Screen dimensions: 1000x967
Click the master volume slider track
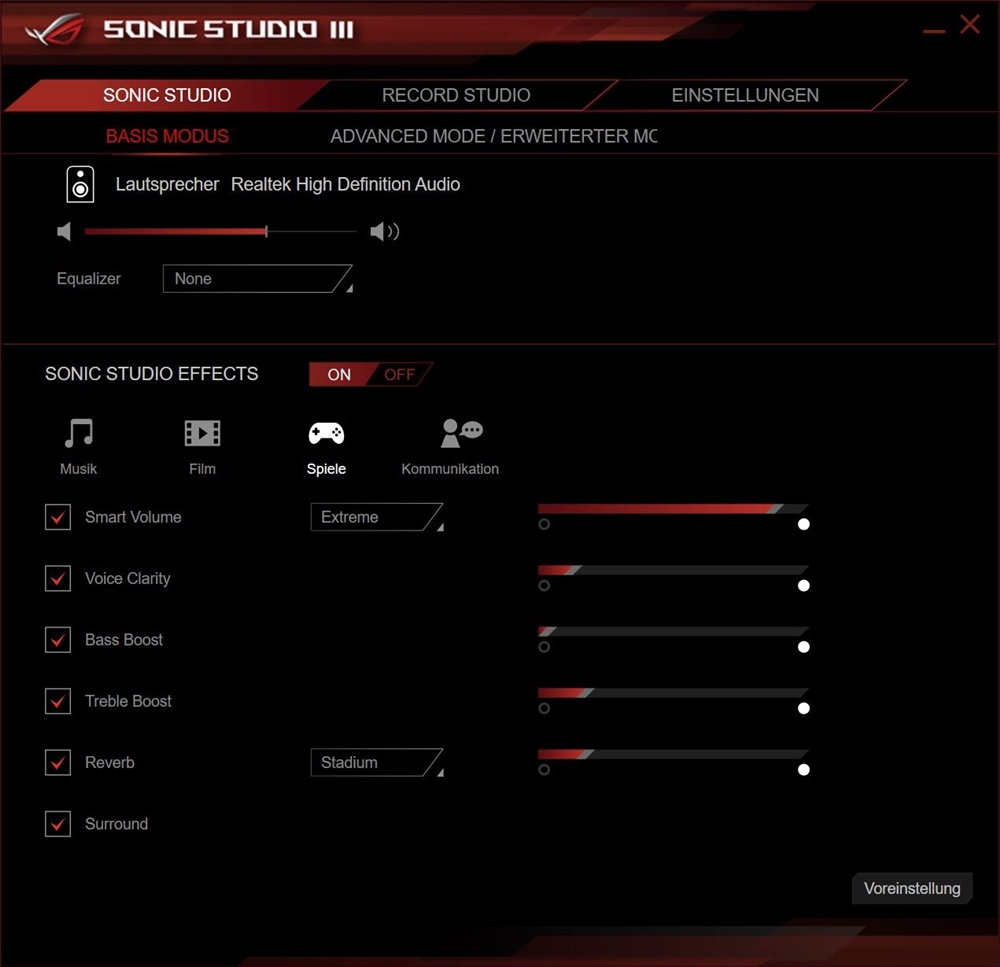220,232
